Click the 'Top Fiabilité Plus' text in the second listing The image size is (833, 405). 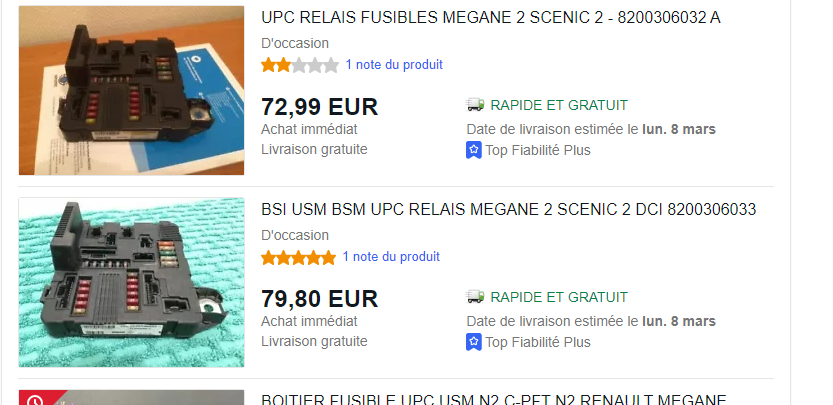[538, 342]
